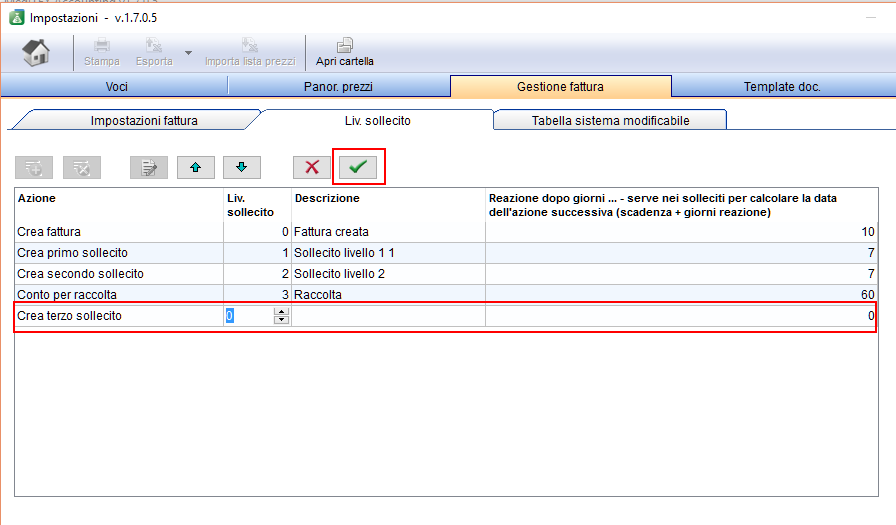Click reaction days value 10

tap(867, 232)
